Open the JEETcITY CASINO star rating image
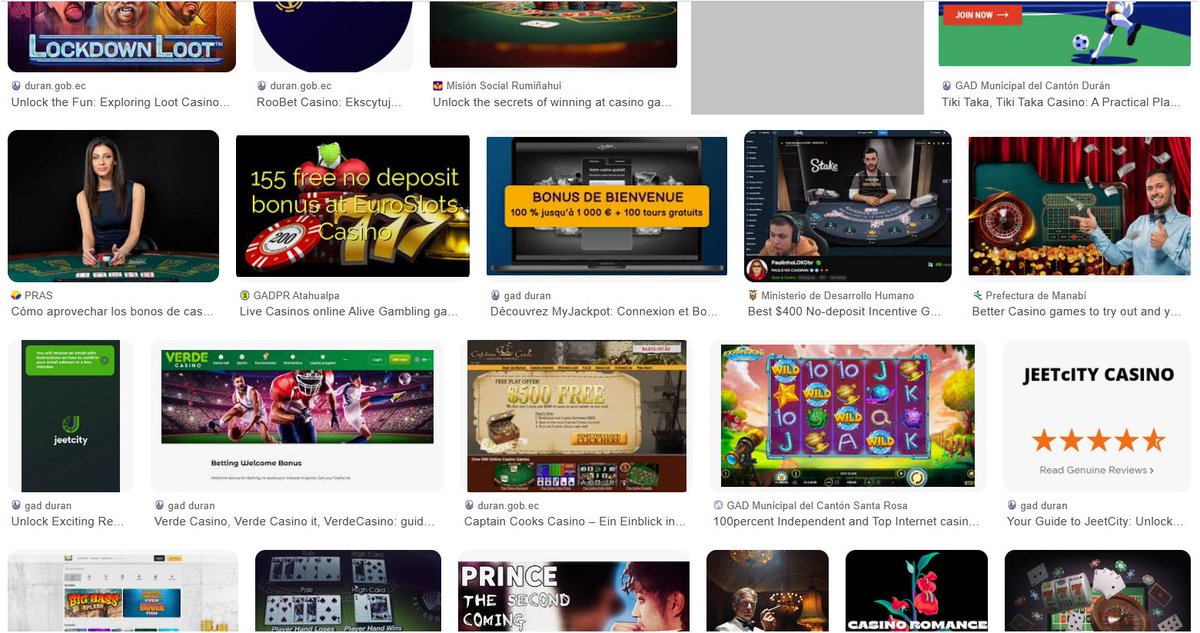This screenshot has height=633, width=1200. pos(1097,416)
